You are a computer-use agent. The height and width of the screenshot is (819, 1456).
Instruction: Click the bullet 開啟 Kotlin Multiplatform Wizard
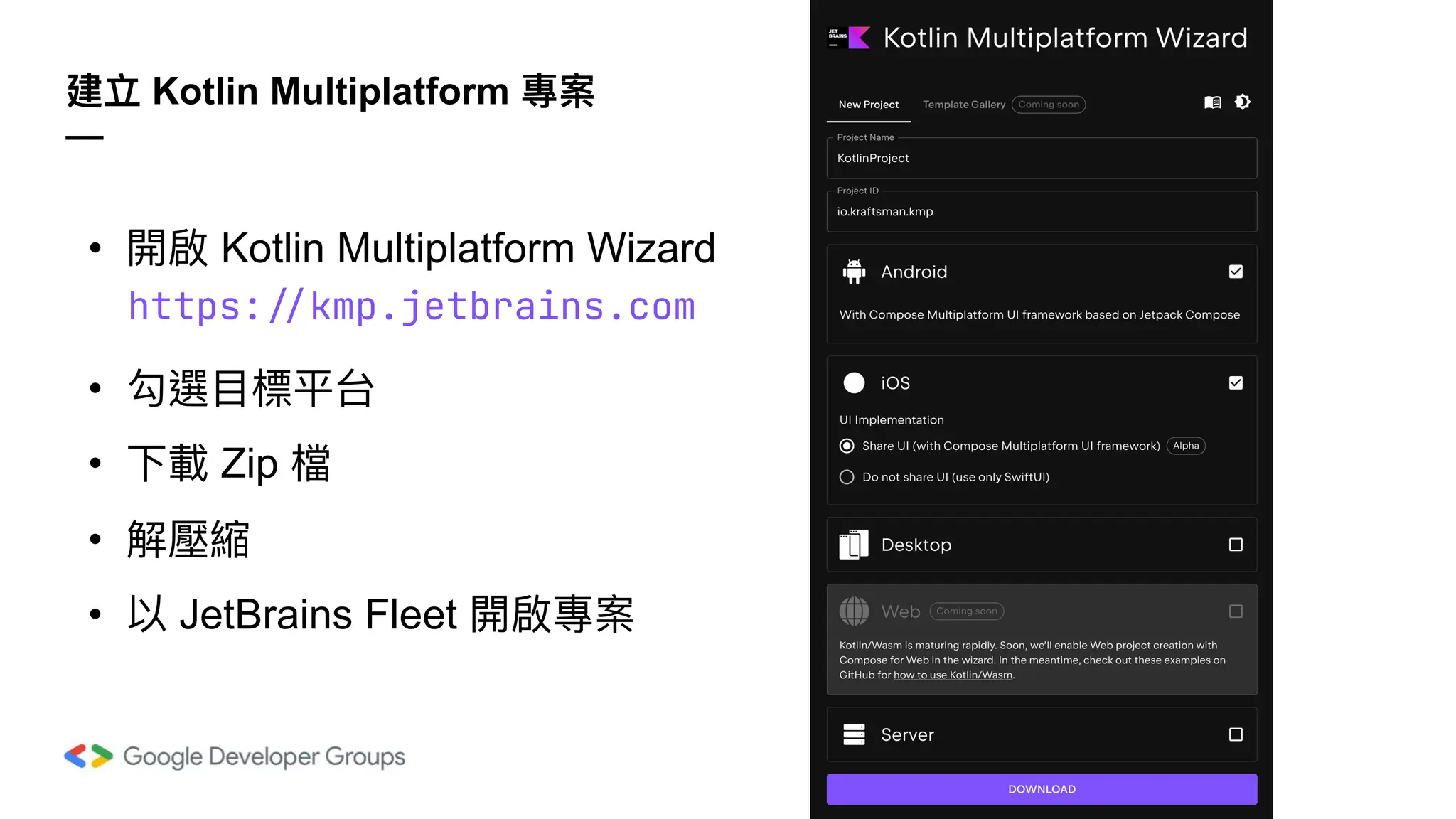click(x=421, y=248)
